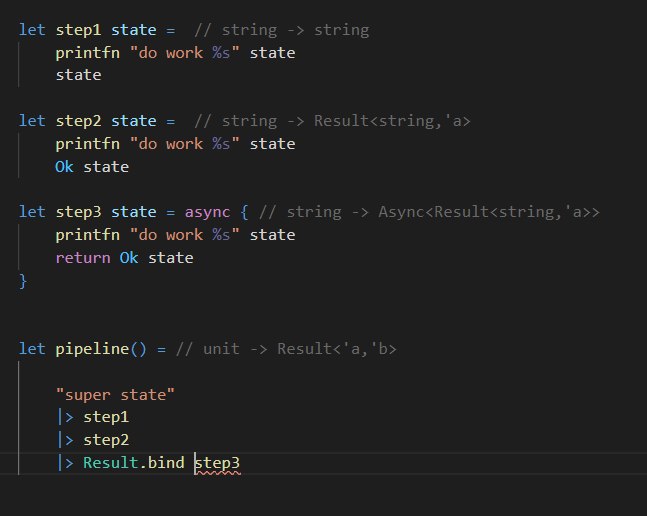Image resolution: width=647 pixels, height=516 pixels.
Task: Click the error-underlined 'step3' at the end
Action: [x=217, y=463]
